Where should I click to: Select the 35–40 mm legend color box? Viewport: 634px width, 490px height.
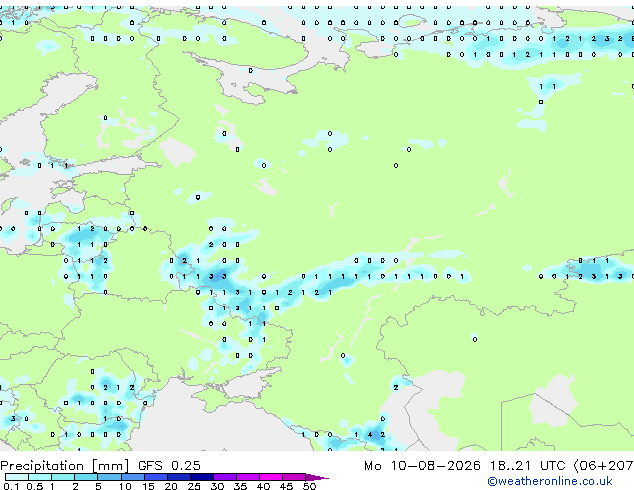(248, 477)
